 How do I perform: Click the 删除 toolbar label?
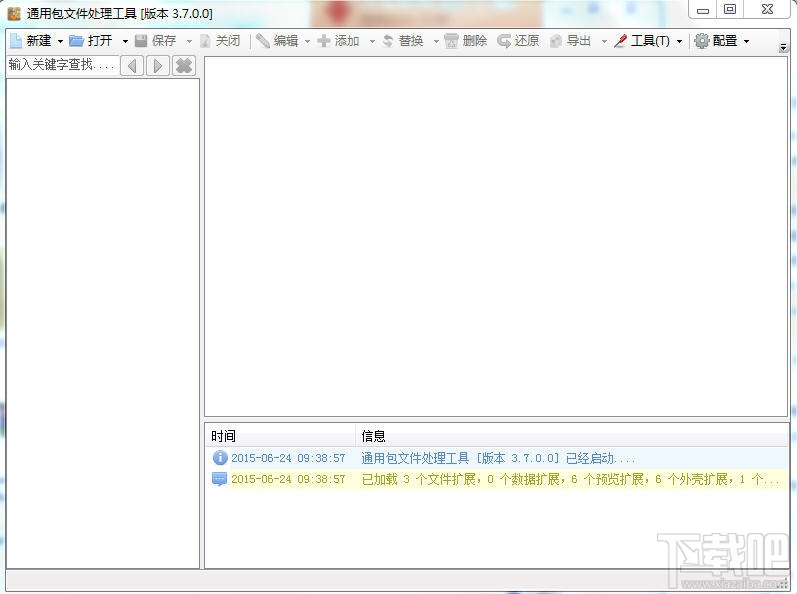[475, 41]
